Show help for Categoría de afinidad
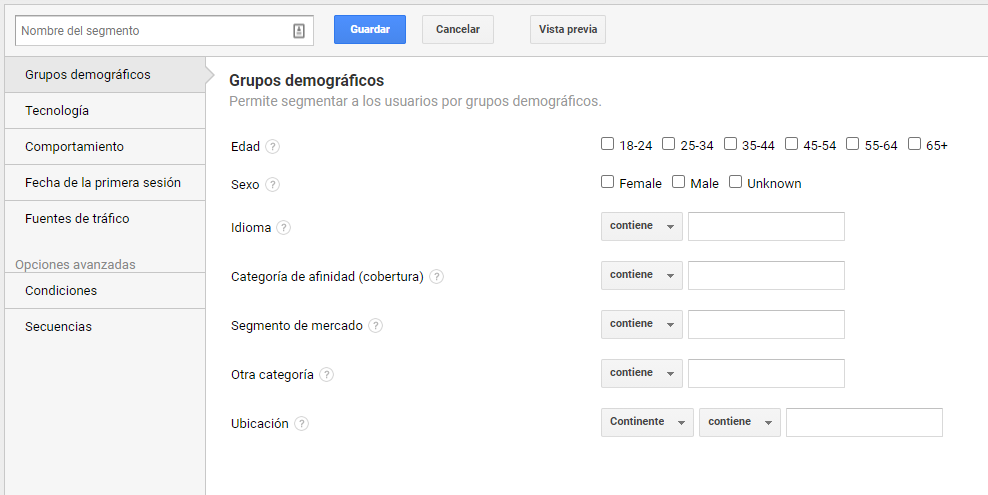This screenshot has width=988, height=495. pyautogui.click(x=437, y=276)
